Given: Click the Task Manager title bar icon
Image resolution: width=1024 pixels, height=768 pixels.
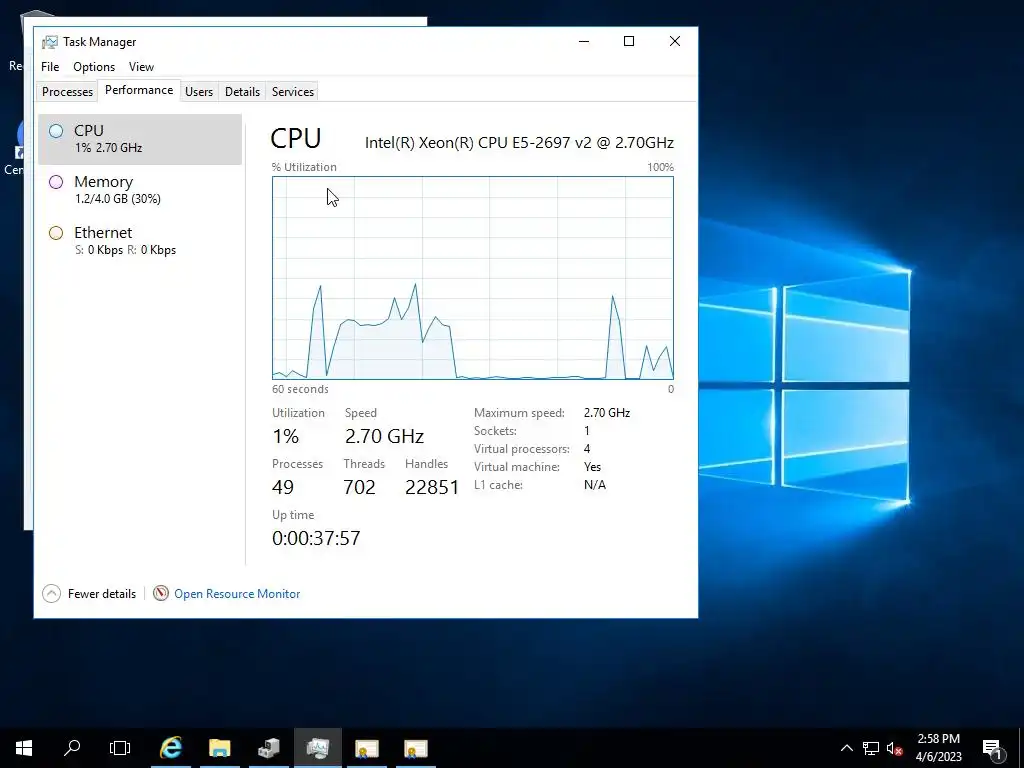Looking at the screenshot, I should pos(50,42).
